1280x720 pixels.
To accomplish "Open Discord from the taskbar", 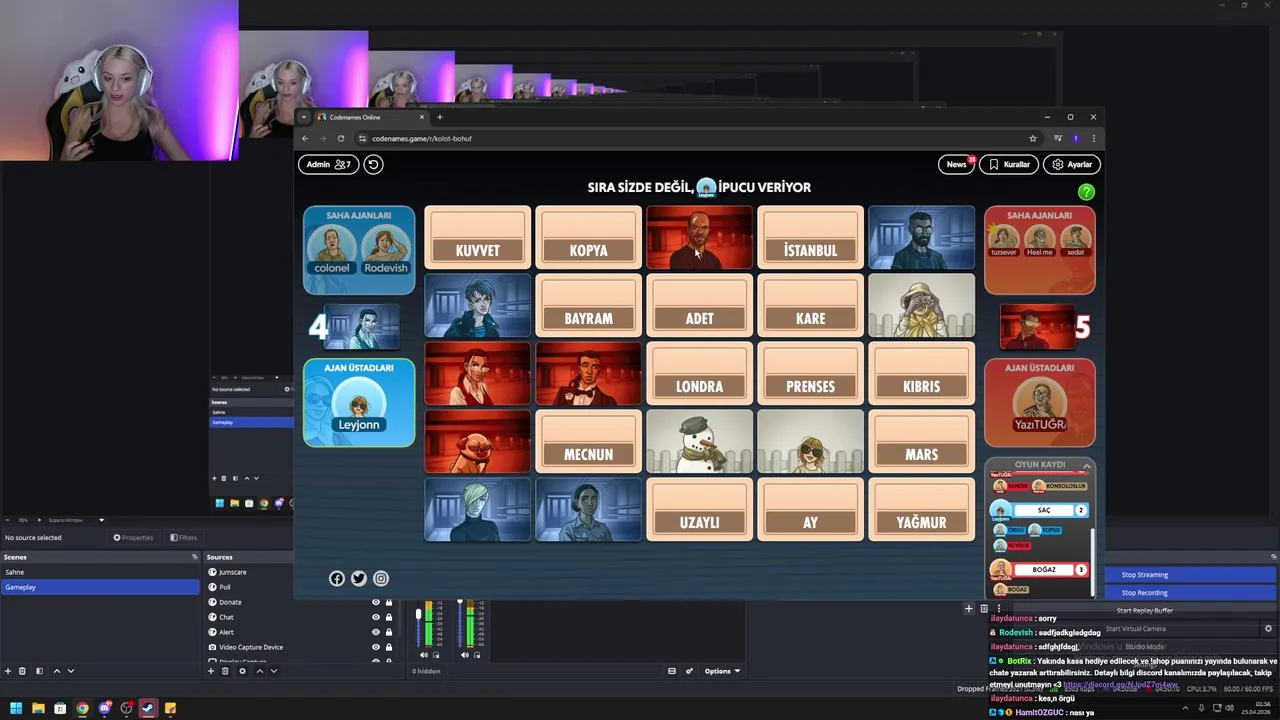I will pos(104,708).
